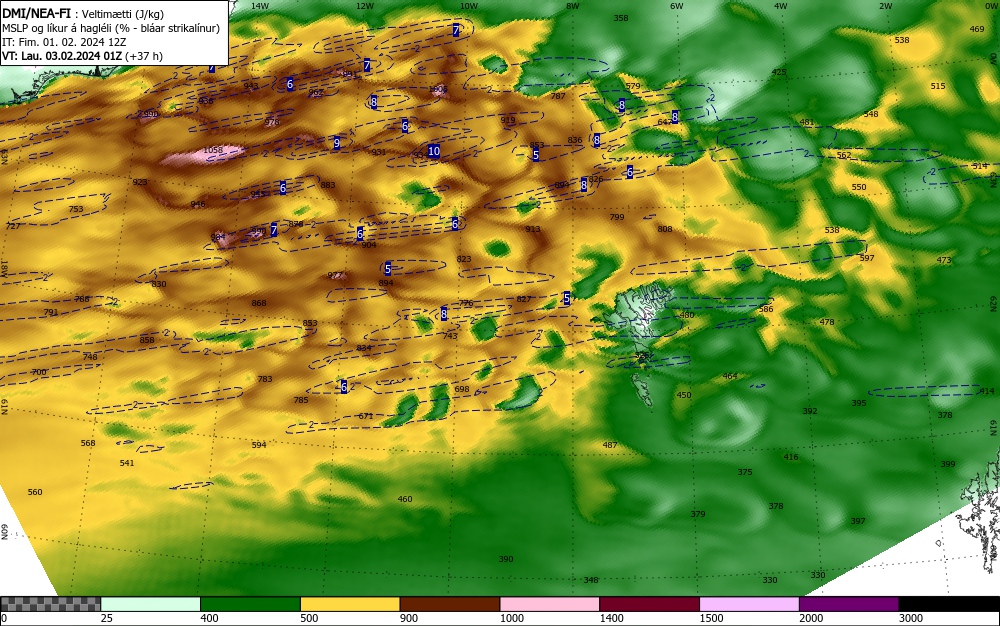This screenshot has width=1000, height=626.
Task: Click the map value 460
Action: (405, 499)
